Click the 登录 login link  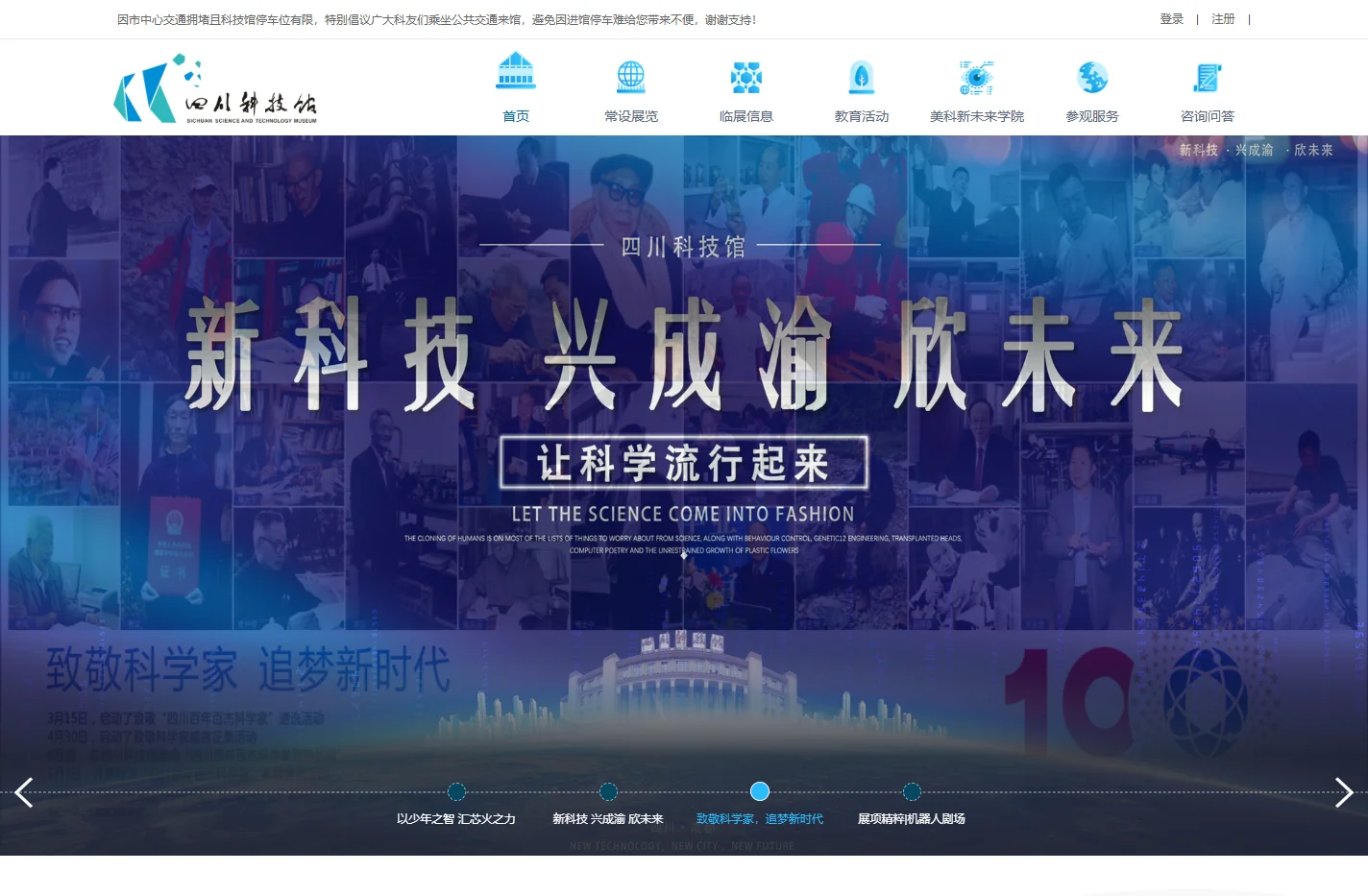1171,19
